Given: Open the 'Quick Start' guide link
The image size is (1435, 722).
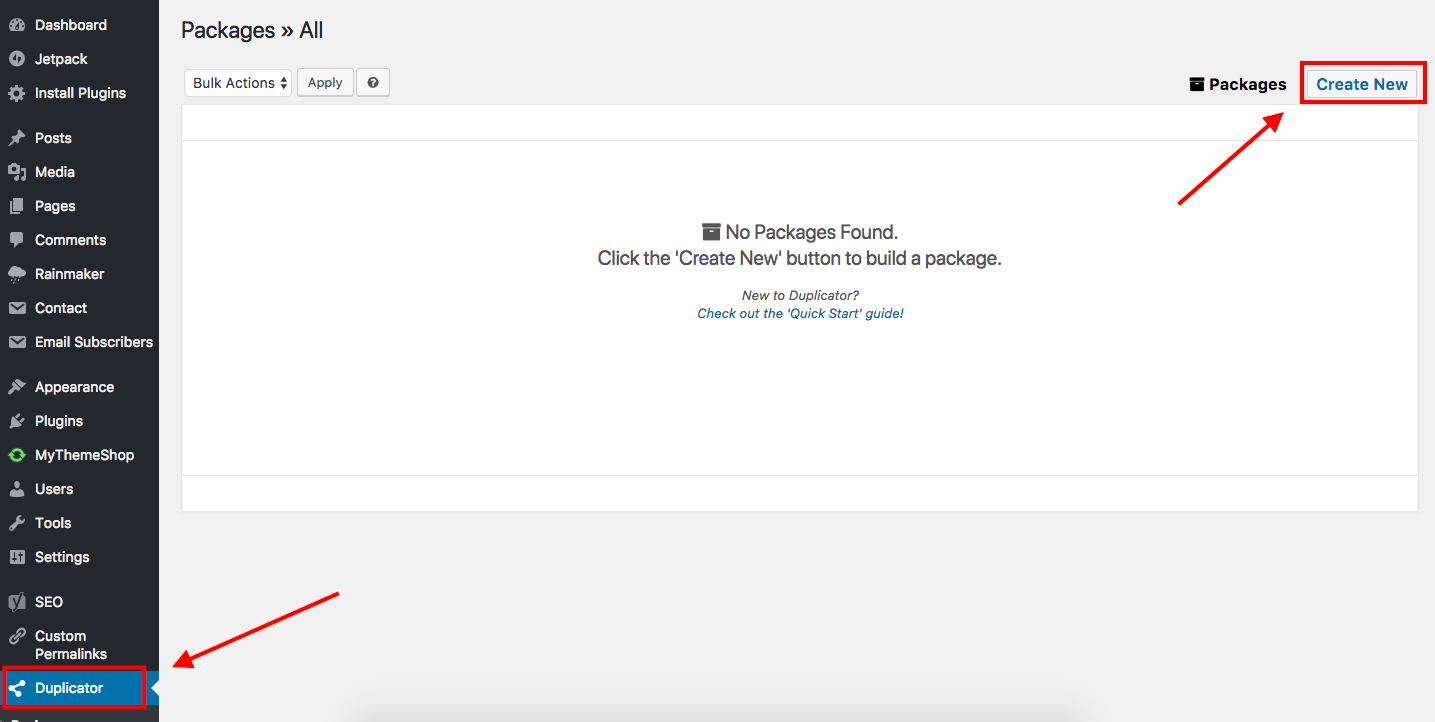Looking at the screenshot, I should coord(800,313).
